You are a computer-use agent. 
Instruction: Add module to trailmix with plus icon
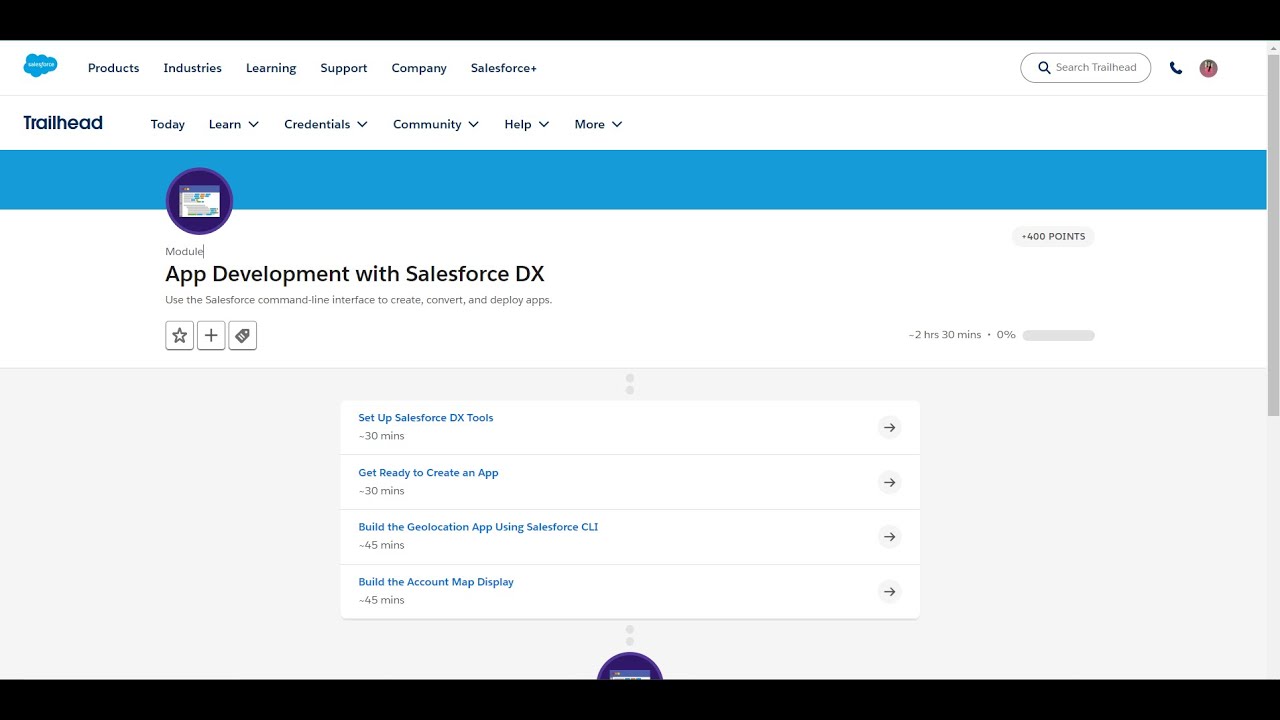[211, 336]
